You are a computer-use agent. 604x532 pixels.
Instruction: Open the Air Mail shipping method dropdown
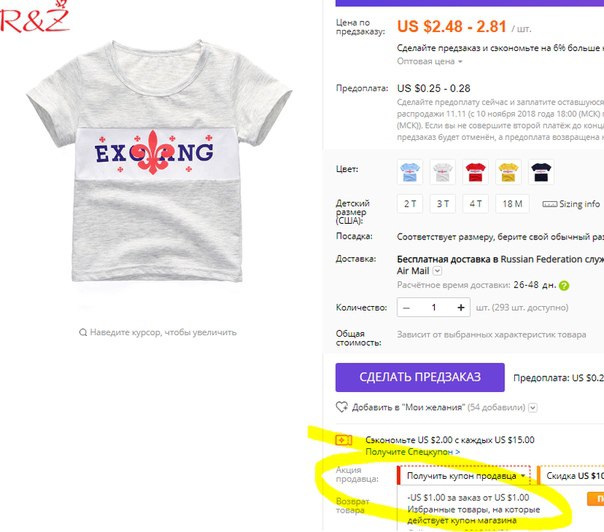tap(437, 271)
